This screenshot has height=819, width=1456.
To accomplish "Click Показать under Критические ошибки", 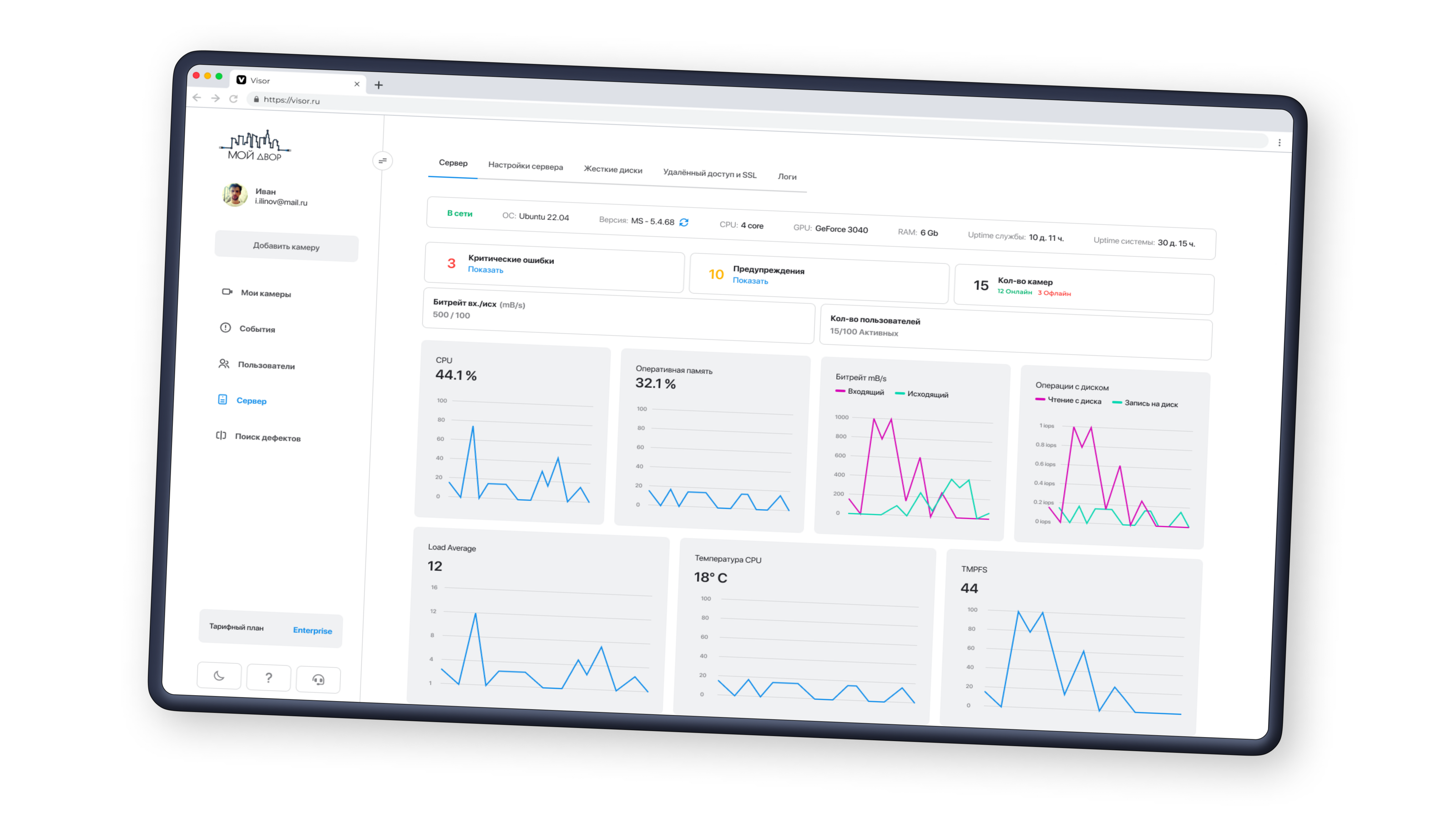I will pos(485,270).
